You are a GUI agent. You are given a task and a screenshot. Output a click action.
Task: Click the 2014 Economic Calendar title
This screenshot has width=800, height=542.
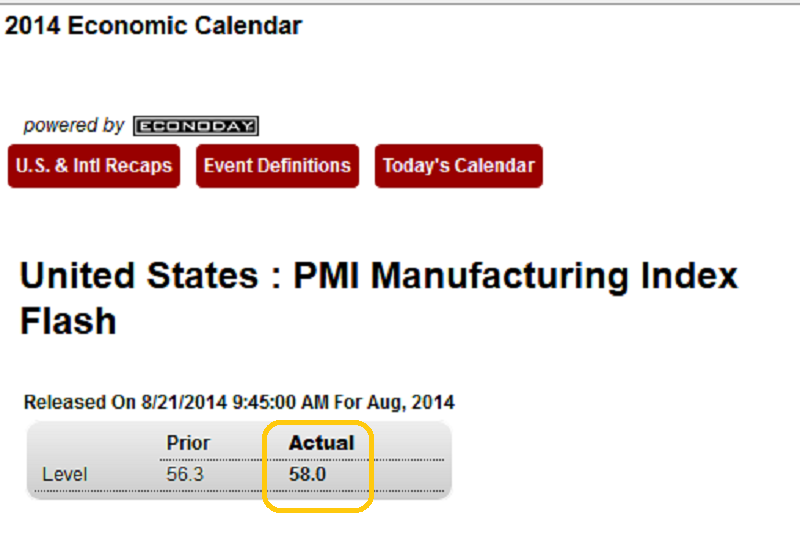pyautogui.click(x=153, y=26)
